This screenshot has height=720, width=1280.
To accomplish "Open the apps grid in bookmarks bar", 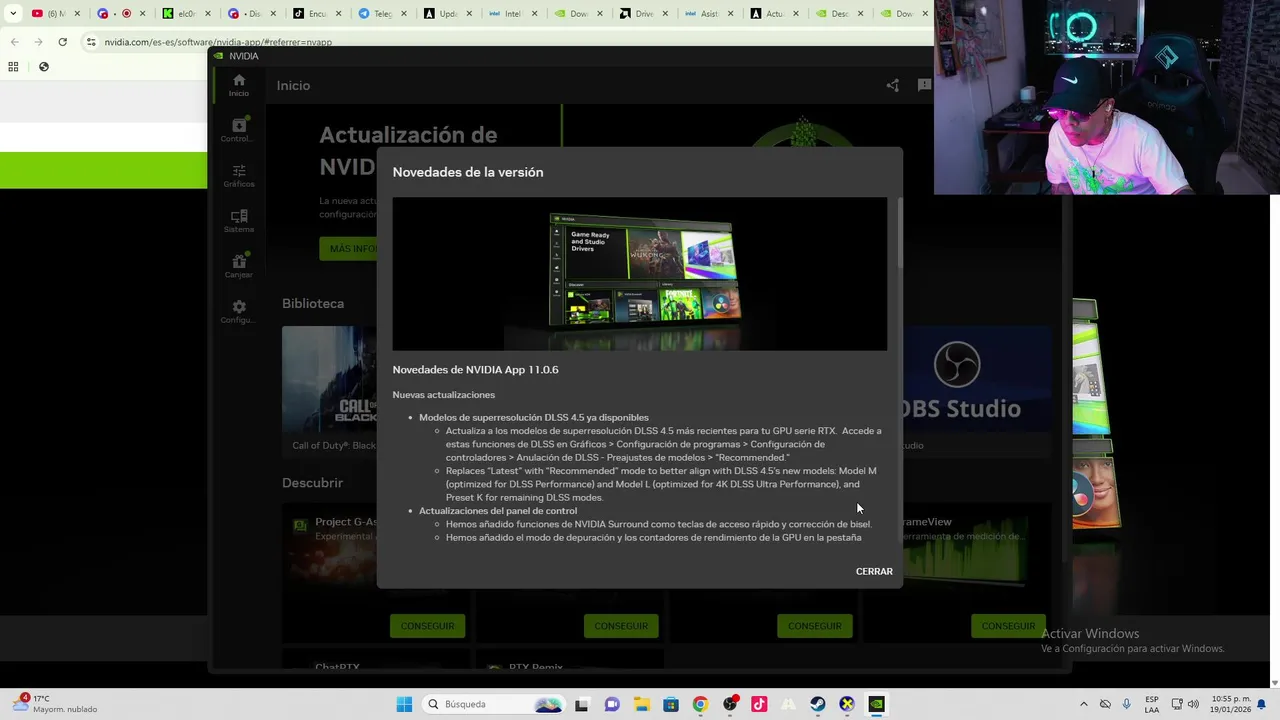I will pyautogui.click(x=13, y=67).
